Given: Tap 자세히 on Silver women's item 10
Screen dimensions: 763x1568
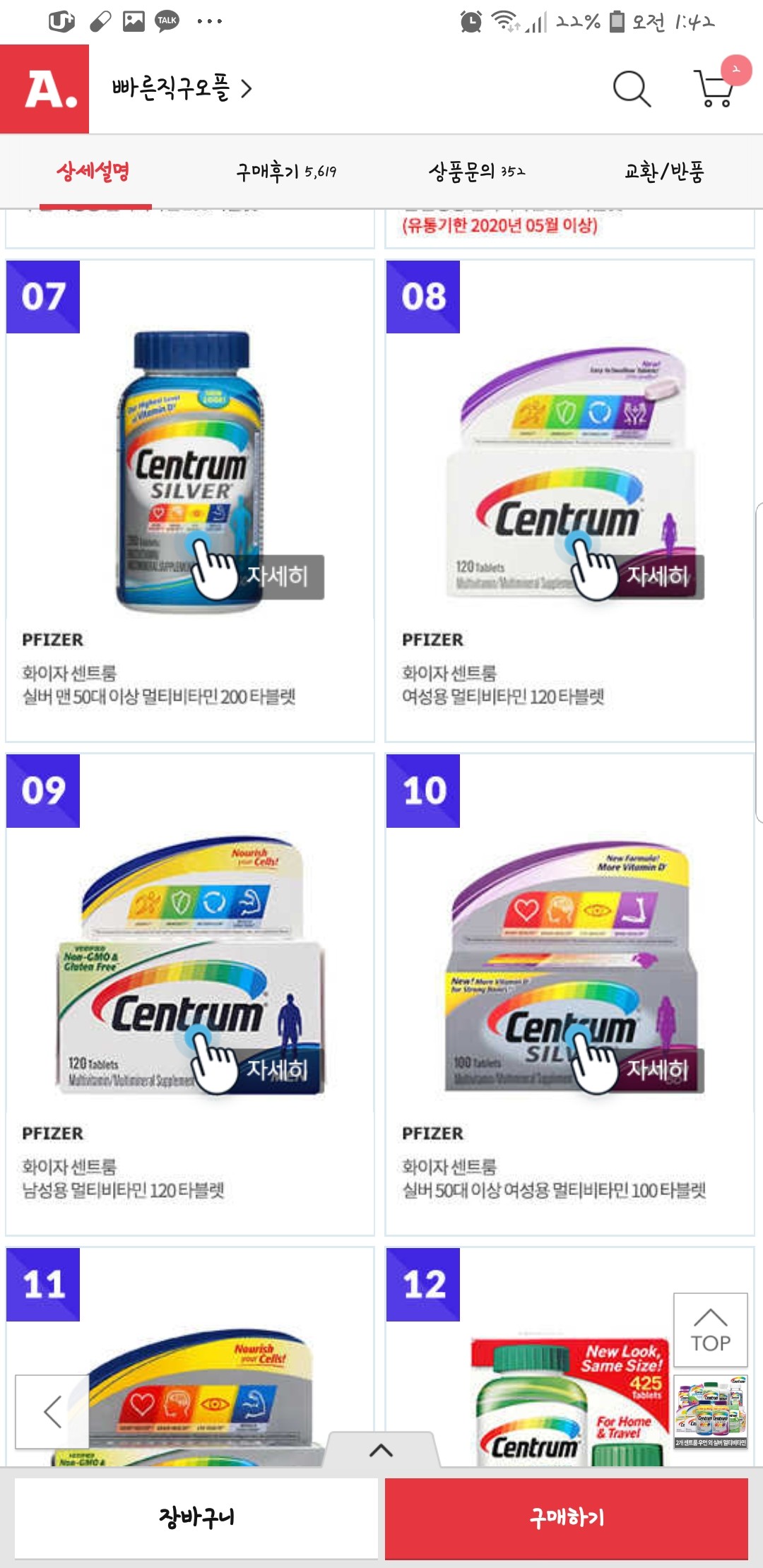Looking at the screenshot, I should coord(658,1071).
